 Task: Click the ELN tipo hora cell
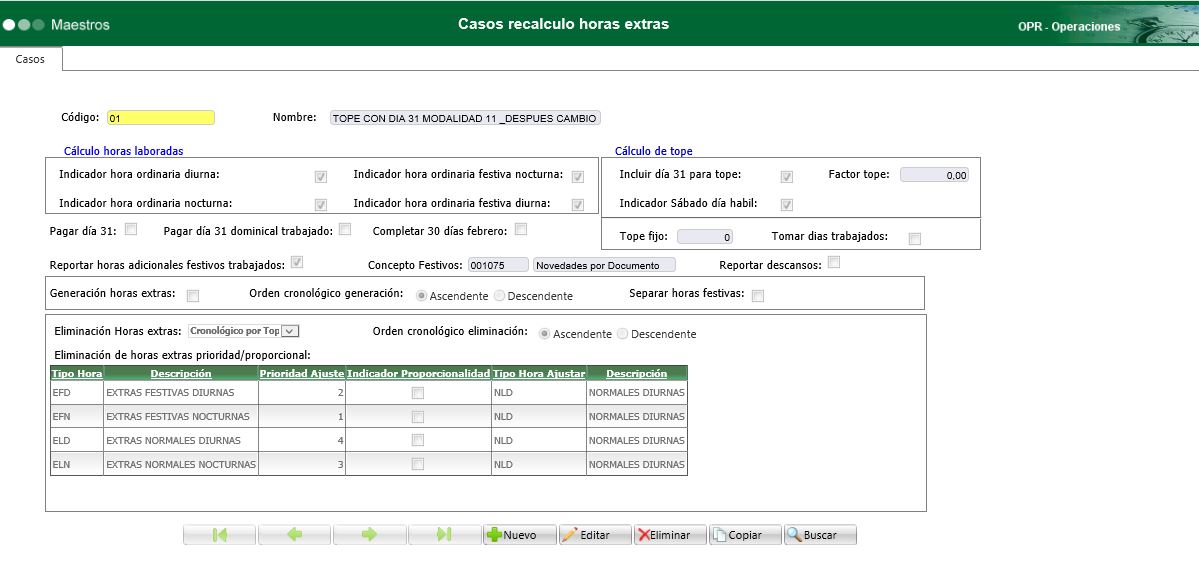[x=76, y=464]
